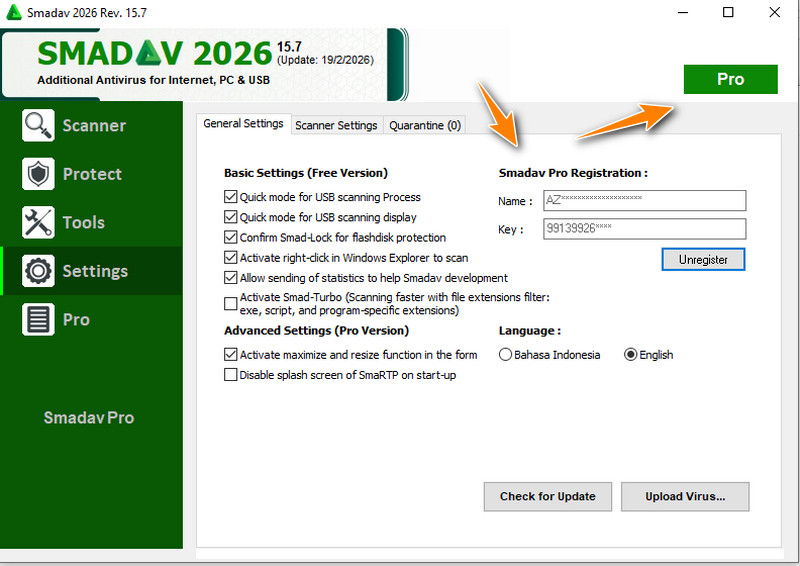
Task: Click the green Pro badge button
Action: [x=731, y=79]
